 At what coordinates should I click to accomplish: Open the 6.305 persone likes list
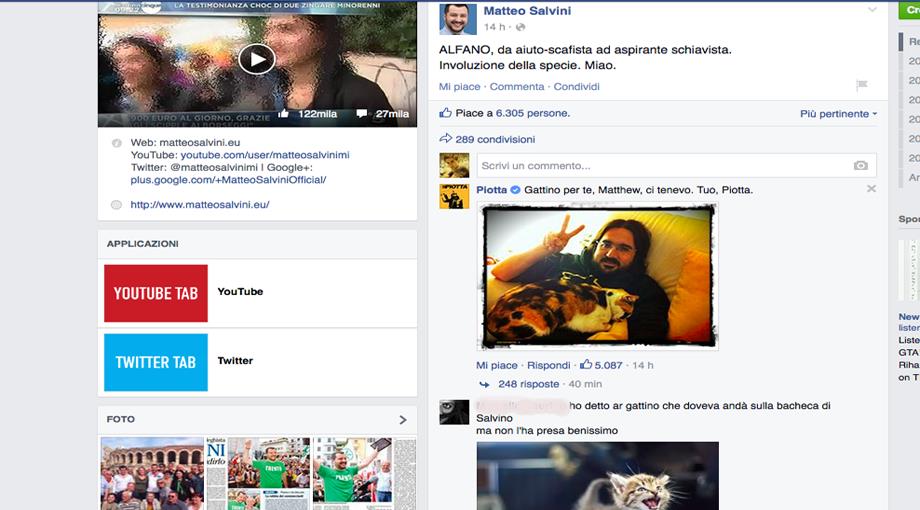click(x=533, y=113)
